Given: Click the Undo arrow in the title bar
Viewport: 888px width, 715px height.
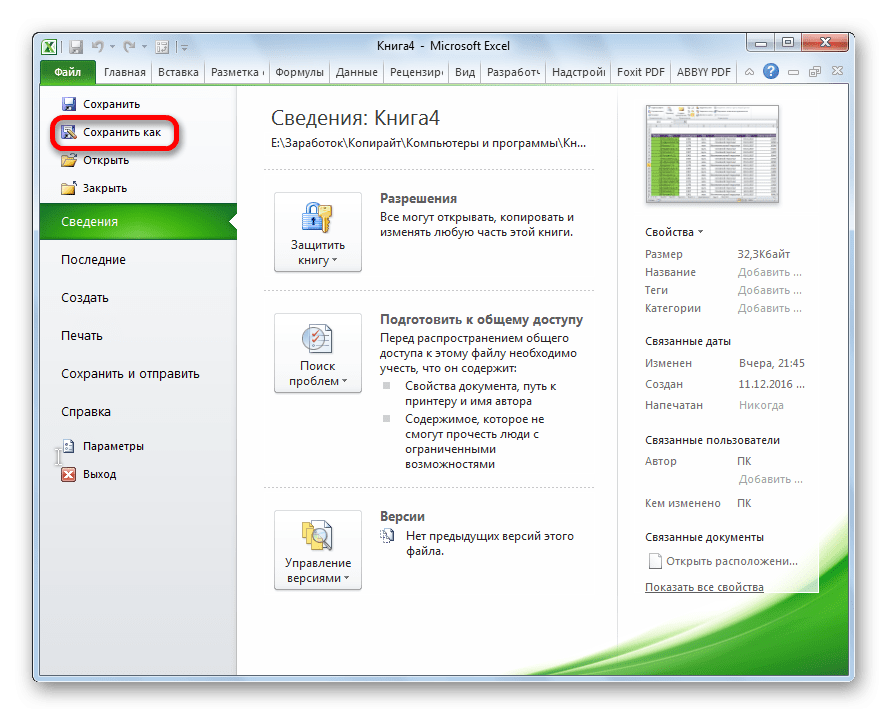Looking at the screenshot, I should click(97, 46).
